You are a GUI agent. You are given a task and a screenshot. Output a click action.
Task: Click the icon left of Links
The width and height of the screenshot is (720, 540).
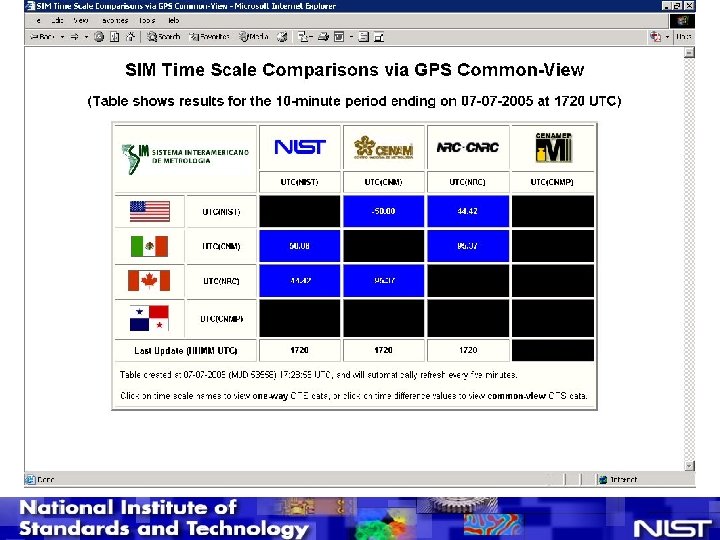[x=655, y=37]
